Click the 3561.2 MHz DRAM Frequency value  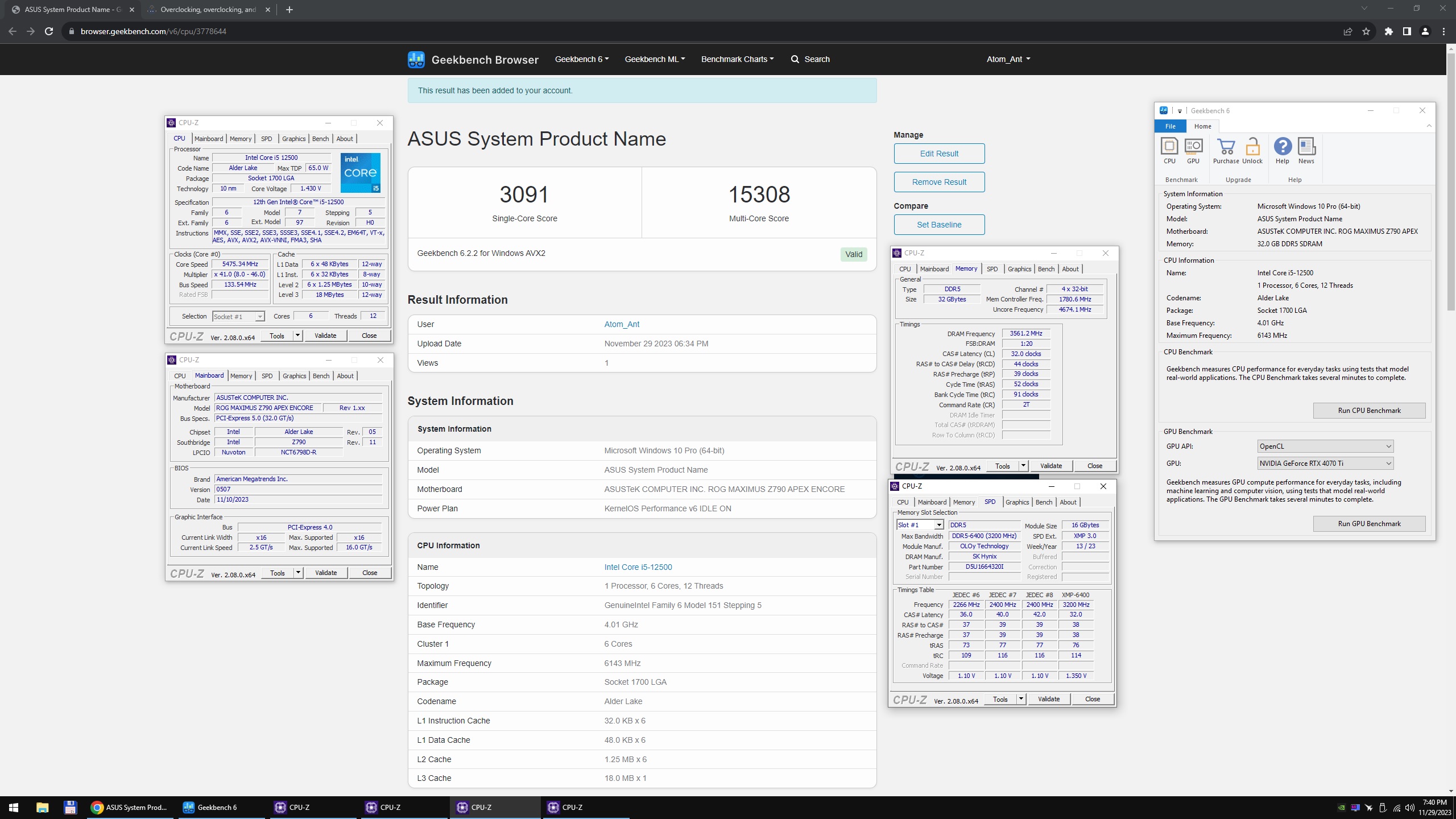(x=1026, y=334)
